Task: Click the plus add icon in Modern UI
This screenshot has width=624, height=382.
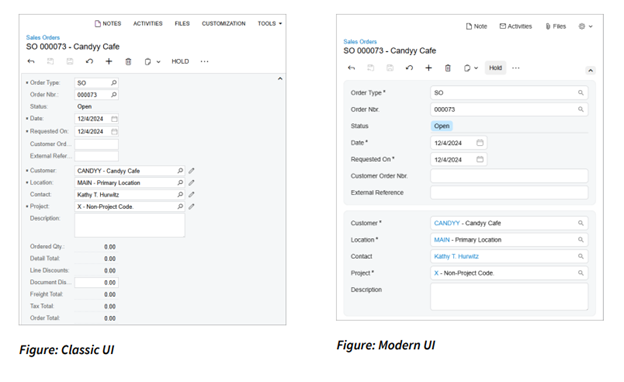Action: [x=429, y=68]
